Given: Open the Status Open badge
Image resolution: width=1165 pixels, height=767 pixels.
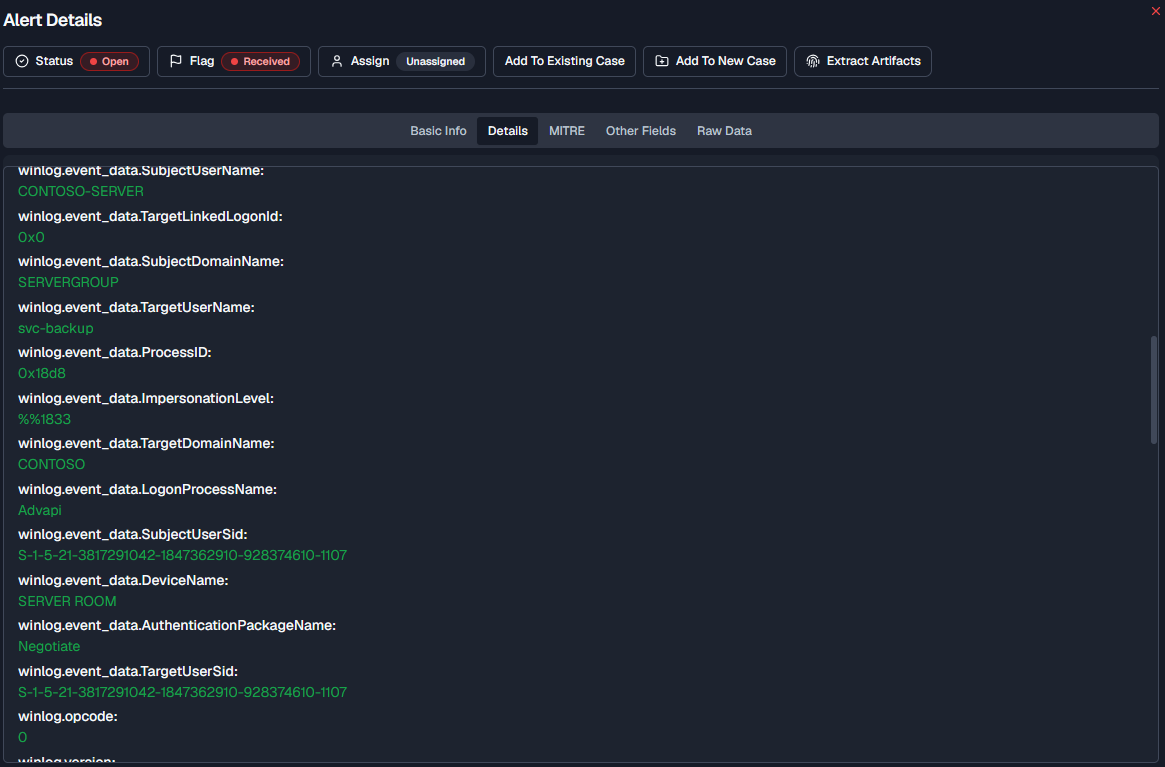Looking at the screenshot, I should click(x=109, y=61).
